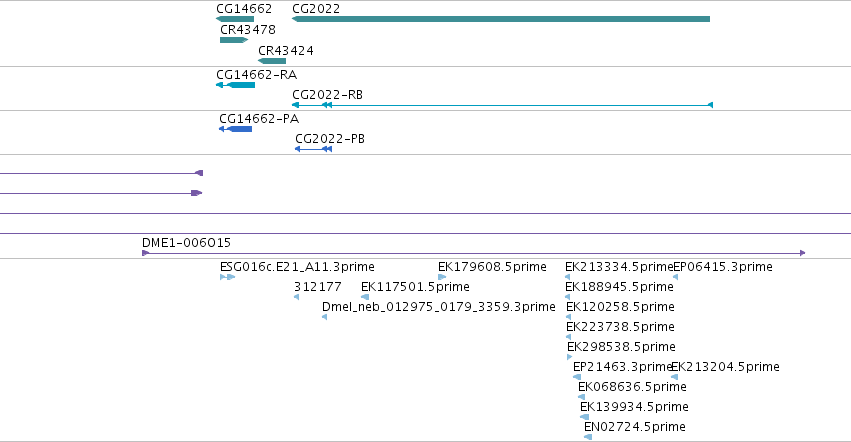Click the CG14662 gene arrow
The height and width of the screenshot is (442, 851).
(235, 19)
